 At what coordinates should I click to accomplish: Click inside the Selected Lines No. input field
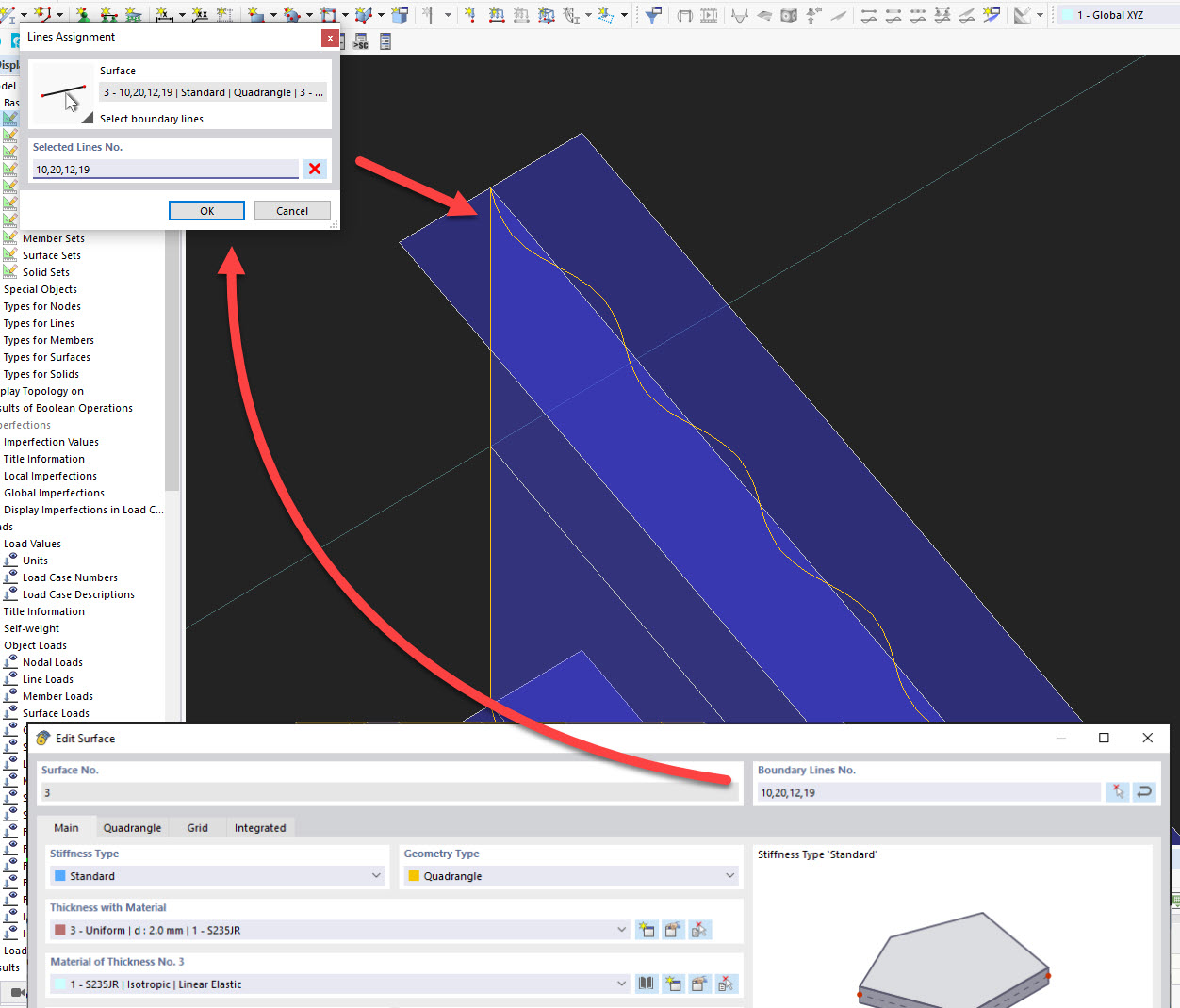[165, 169]
